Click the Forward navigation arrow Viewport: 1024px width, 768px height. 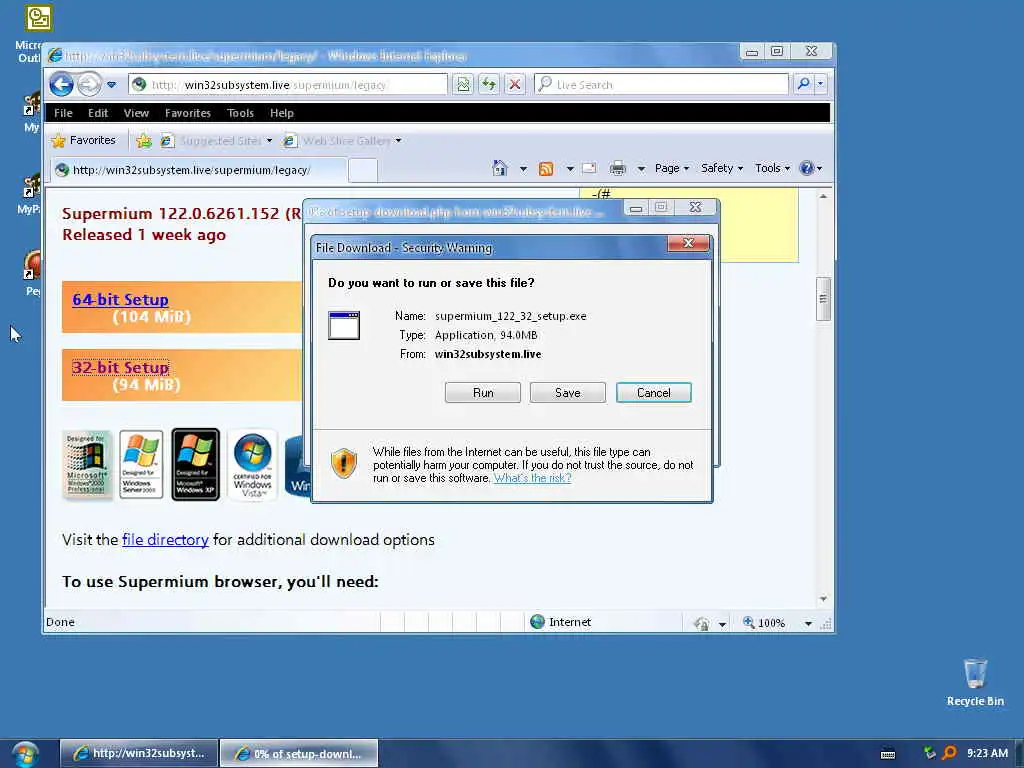click(x=89, y=84)
